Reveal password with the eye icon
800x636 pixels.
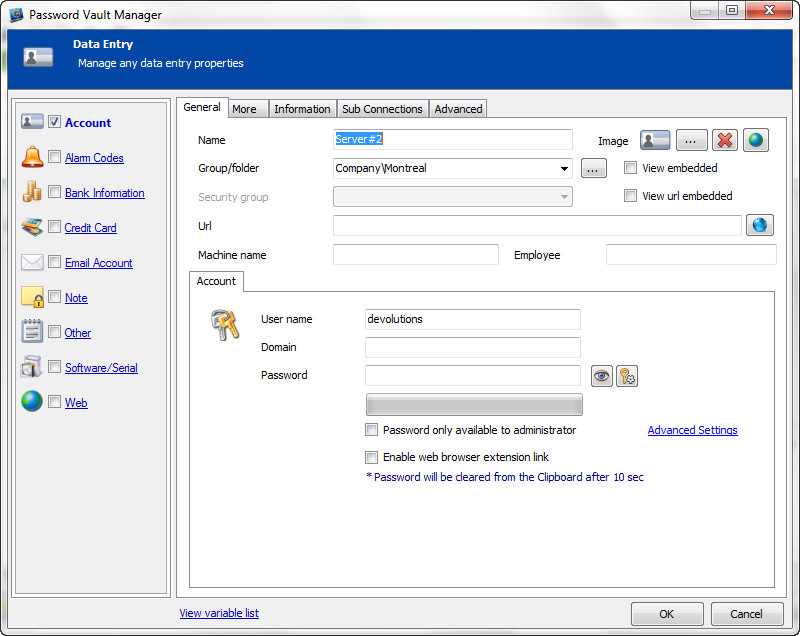(x=602, y=376)
